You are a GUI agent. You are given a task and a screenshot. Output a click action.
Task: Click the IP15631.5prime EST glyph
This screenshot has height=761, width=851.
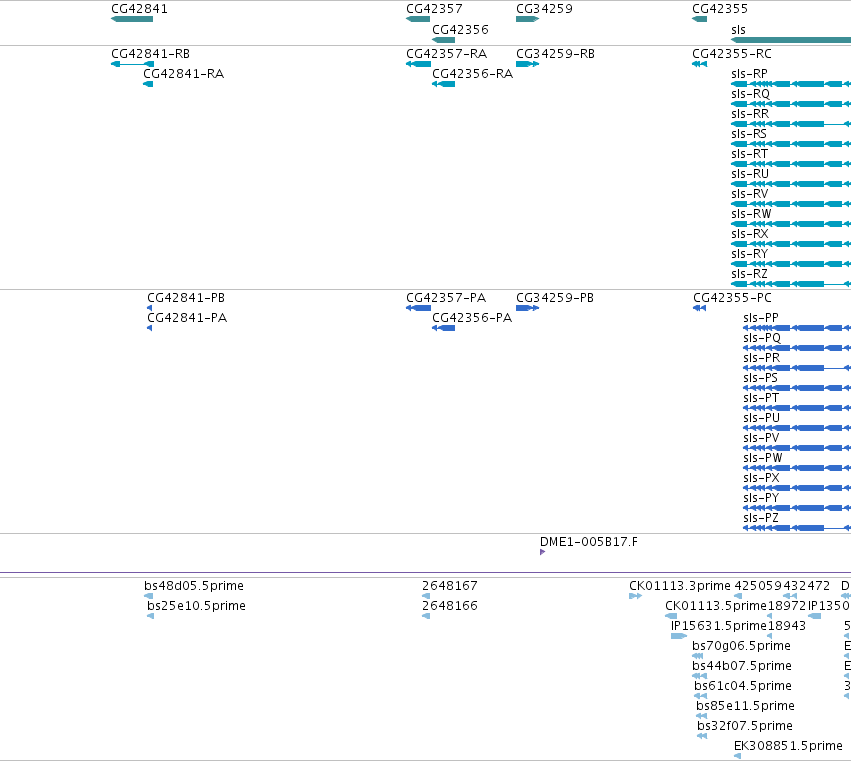pyautogui.click(x=679, y=636)
